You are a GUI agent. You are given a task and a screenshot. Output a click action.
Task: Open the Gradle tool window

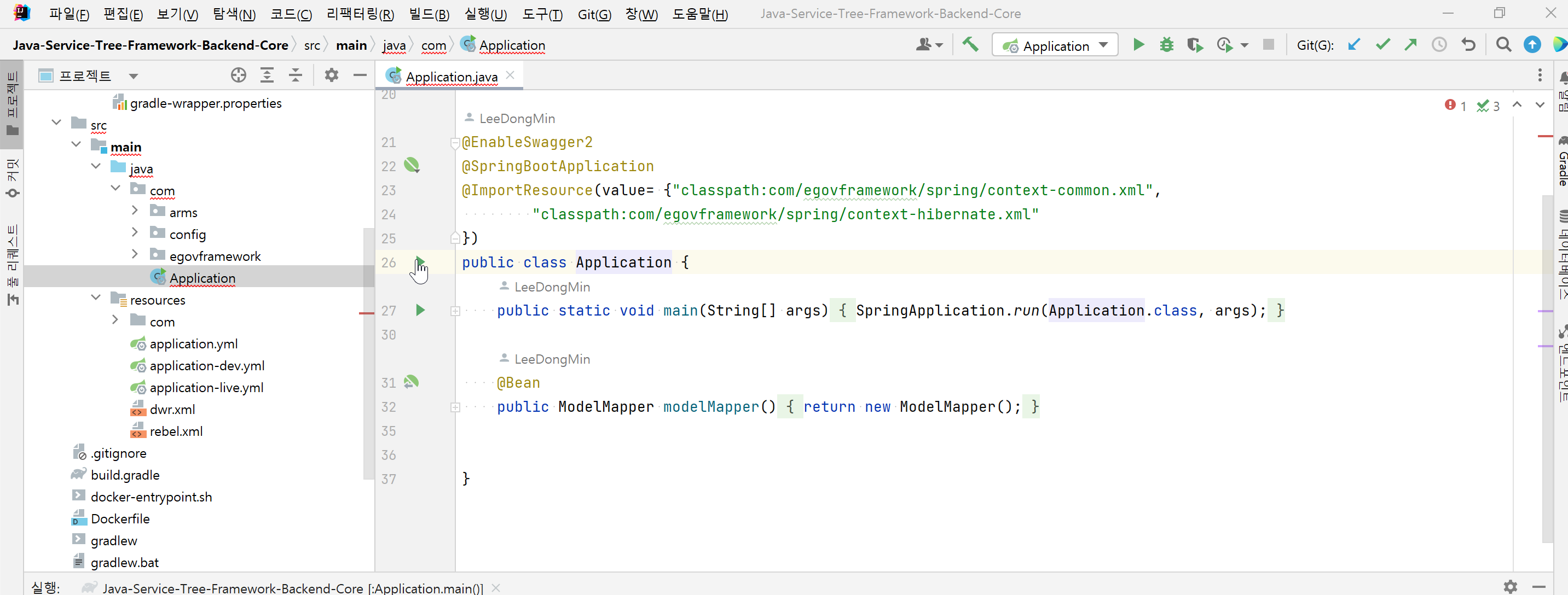click(1562, 161)
